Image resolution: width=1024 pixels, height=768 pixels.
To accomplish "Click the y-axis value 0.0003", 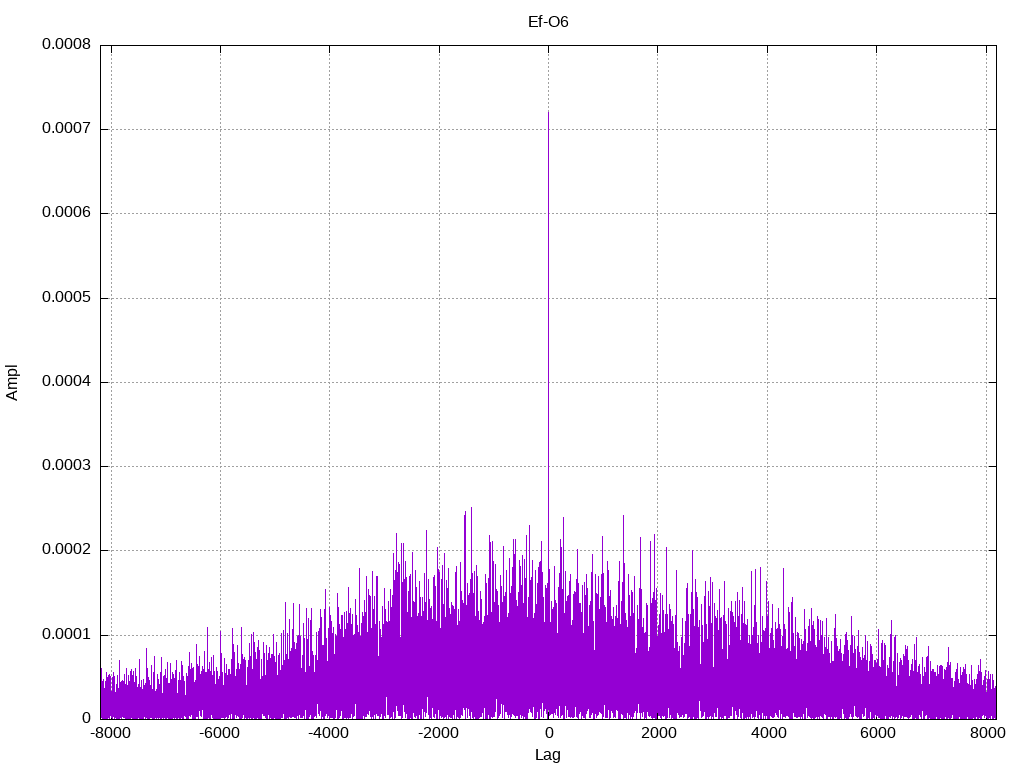I will 67,466.
